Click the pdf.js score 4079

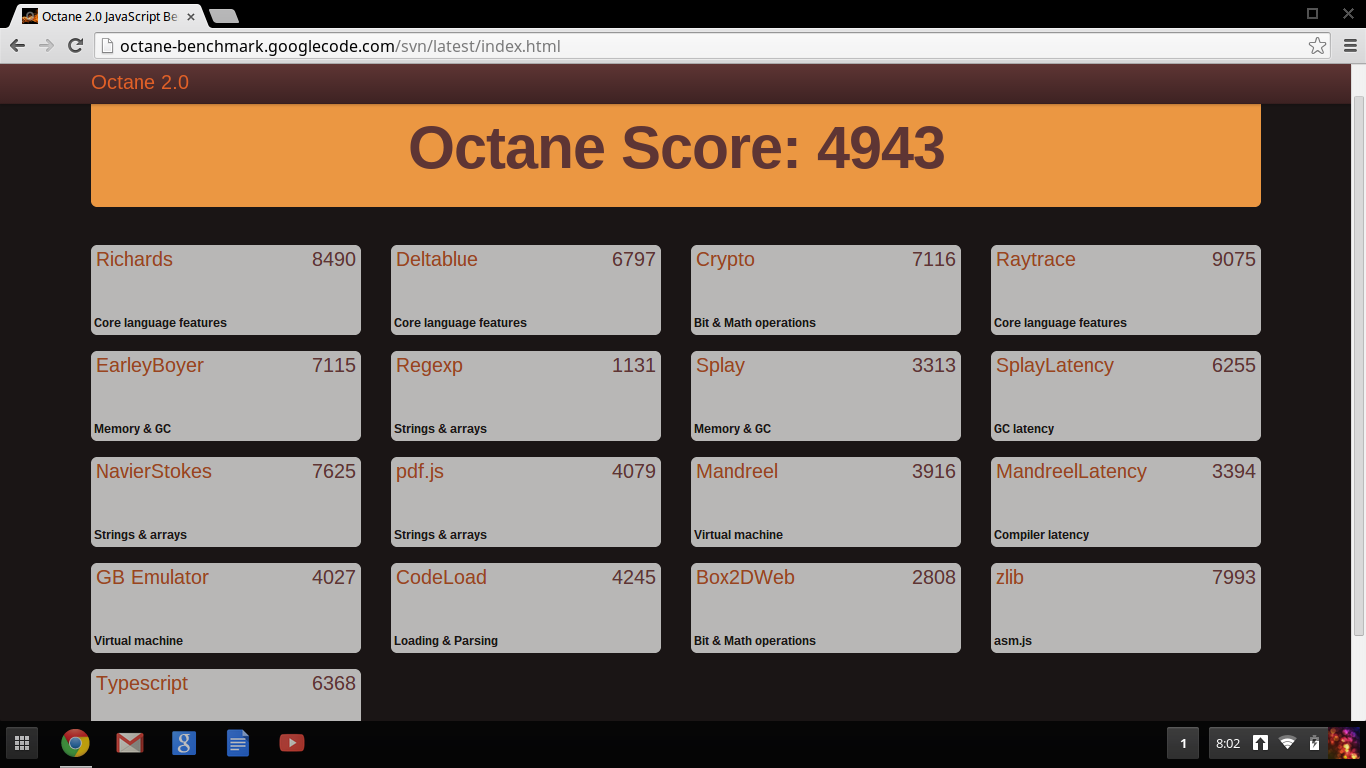634,471
